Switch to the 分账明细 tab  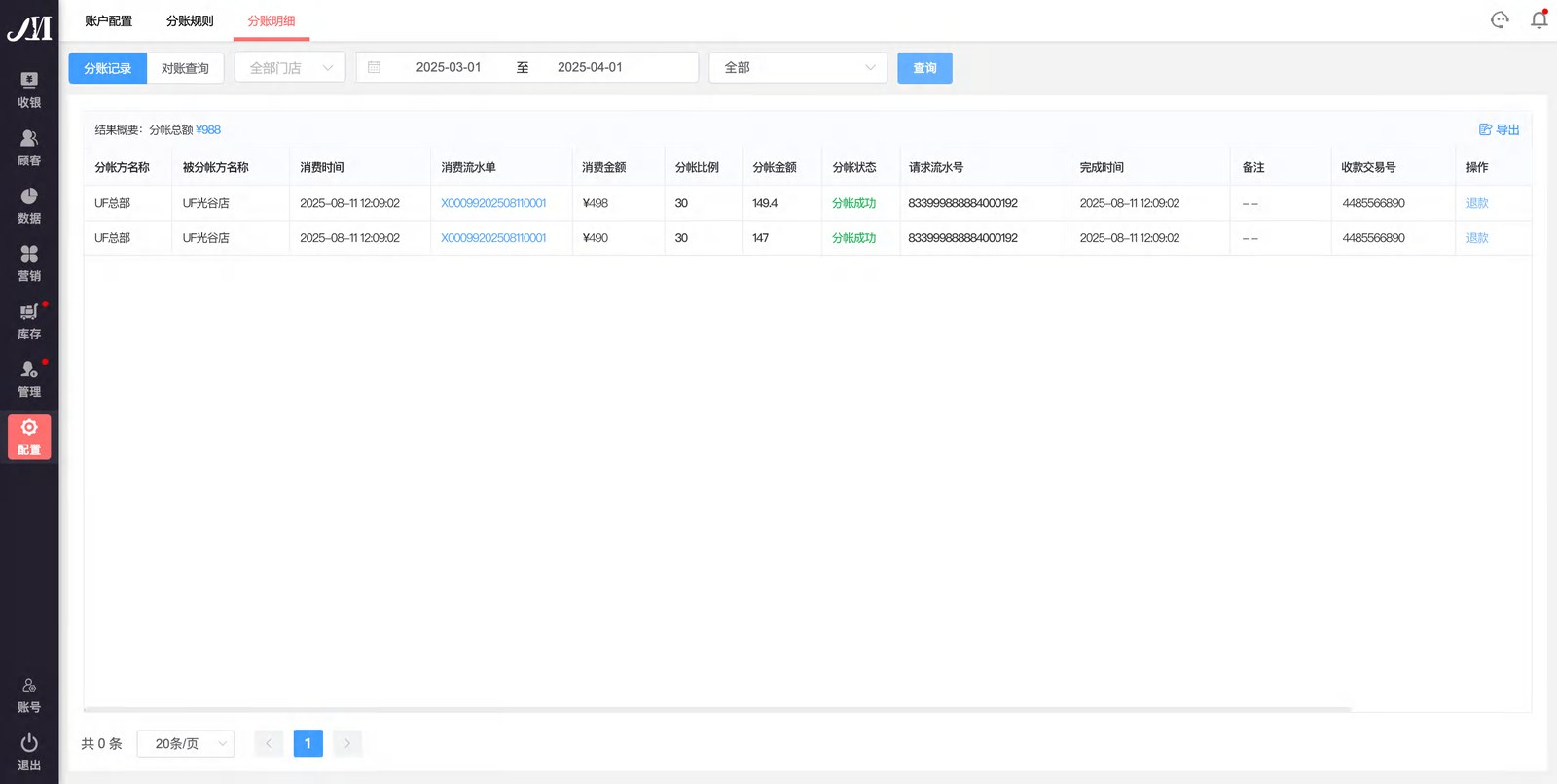pos(272,20)
